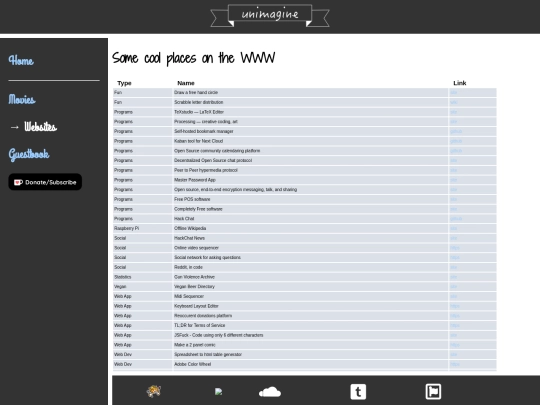Screen dimensions: 540x405
Task: Click the Vegan type cell
Action: point(143,287)
